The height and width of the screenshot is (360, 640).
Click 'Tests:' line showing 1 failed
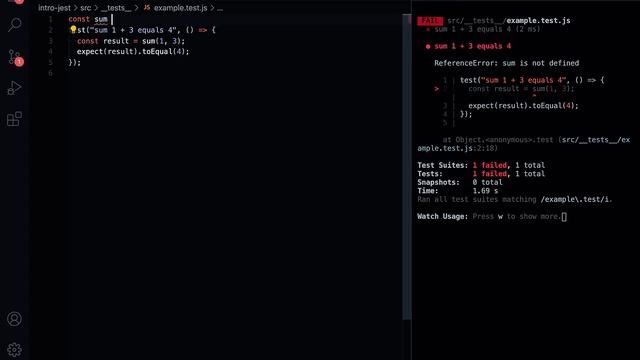point(481,174)
